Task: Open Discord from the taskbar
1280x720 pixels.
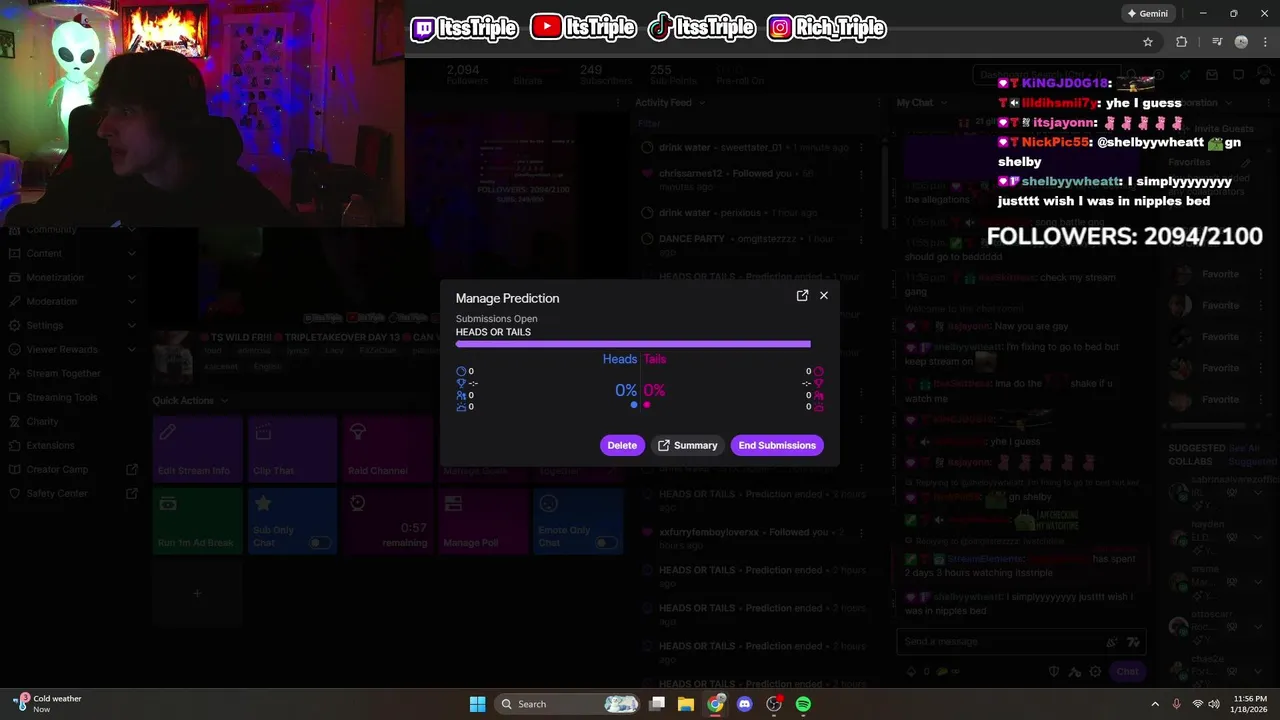Action: 744,704
